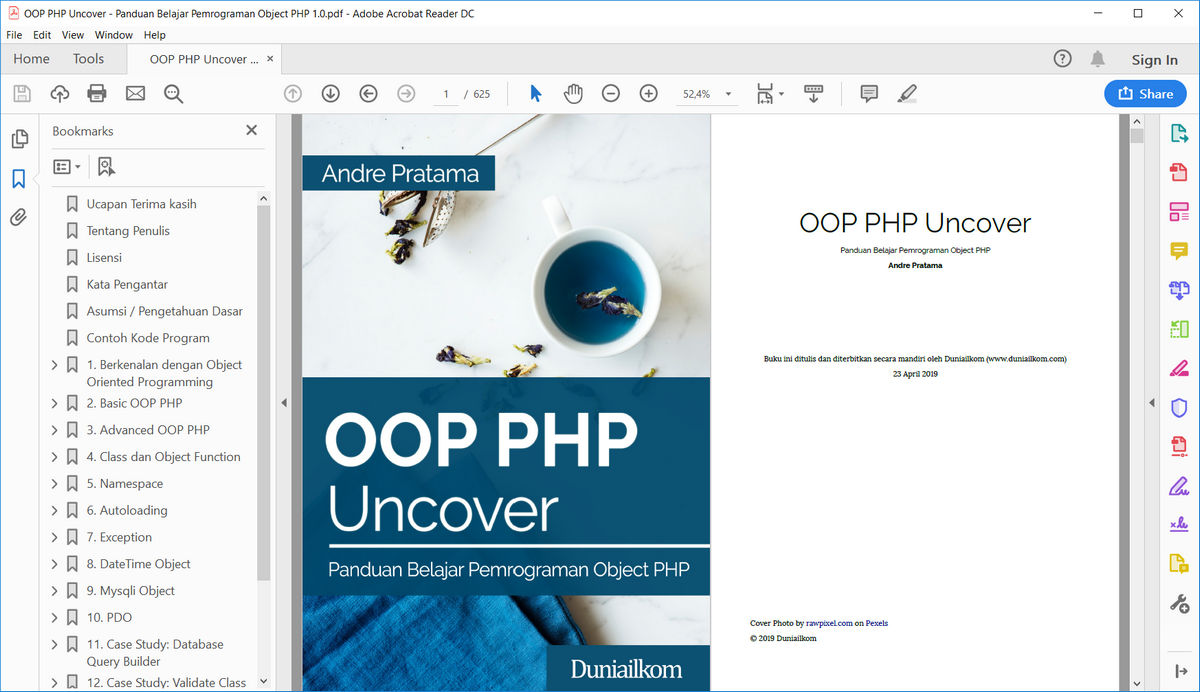Open the View menu

pos(73,35)
